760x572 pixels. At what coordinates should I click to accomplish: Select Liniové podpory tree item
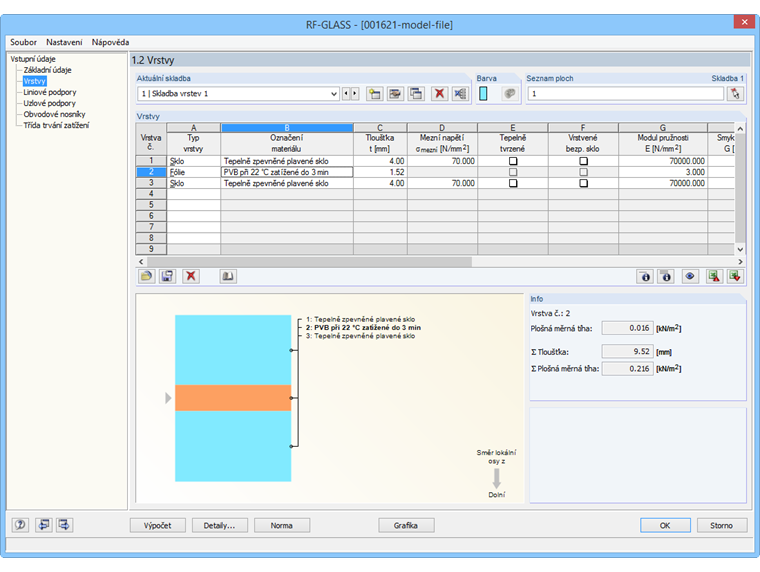point(50,92)
